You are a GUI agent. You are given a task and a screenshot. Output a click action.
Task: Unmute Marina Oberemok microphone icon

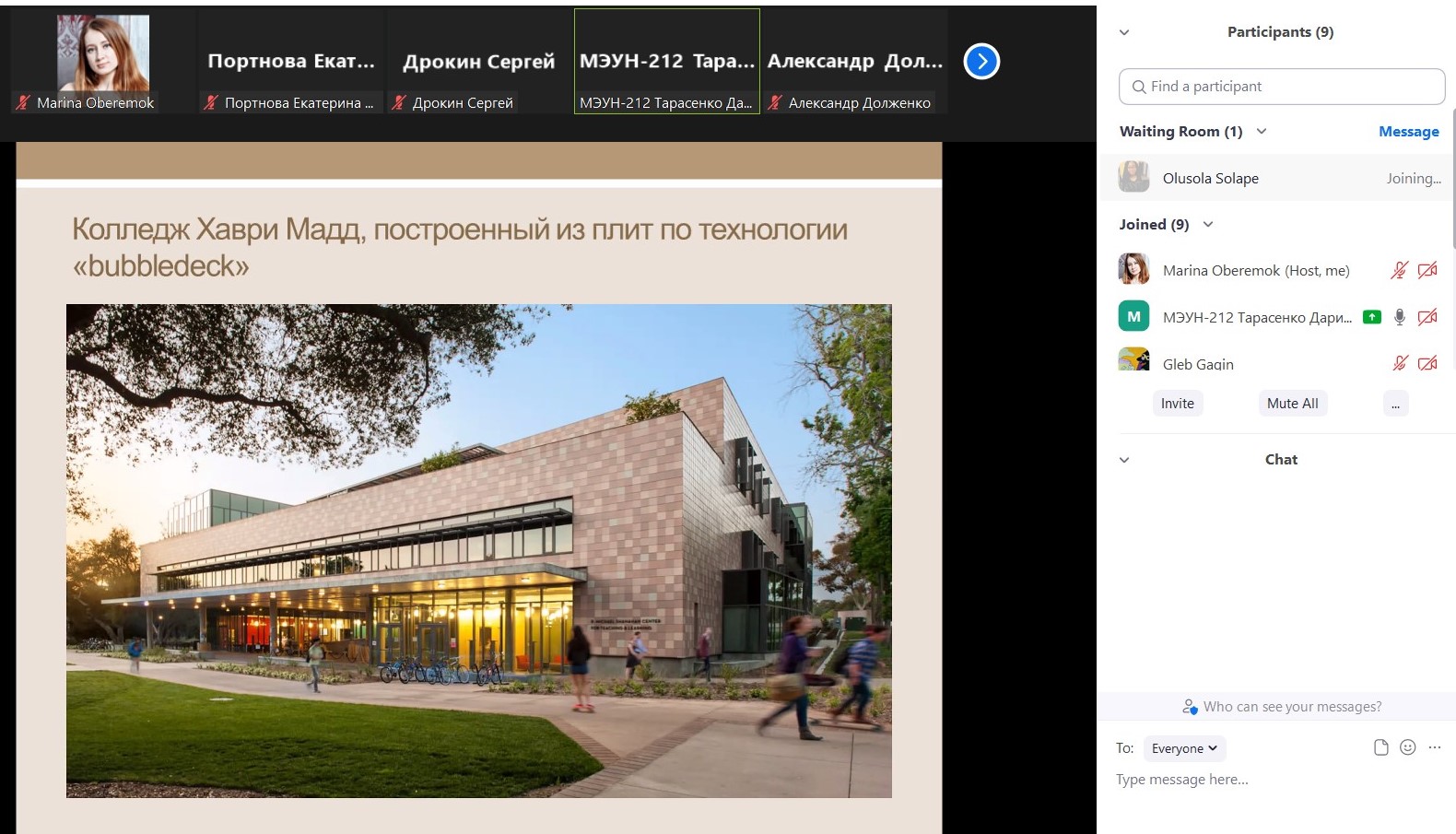pyautogui.click(x=1399, y=270)
